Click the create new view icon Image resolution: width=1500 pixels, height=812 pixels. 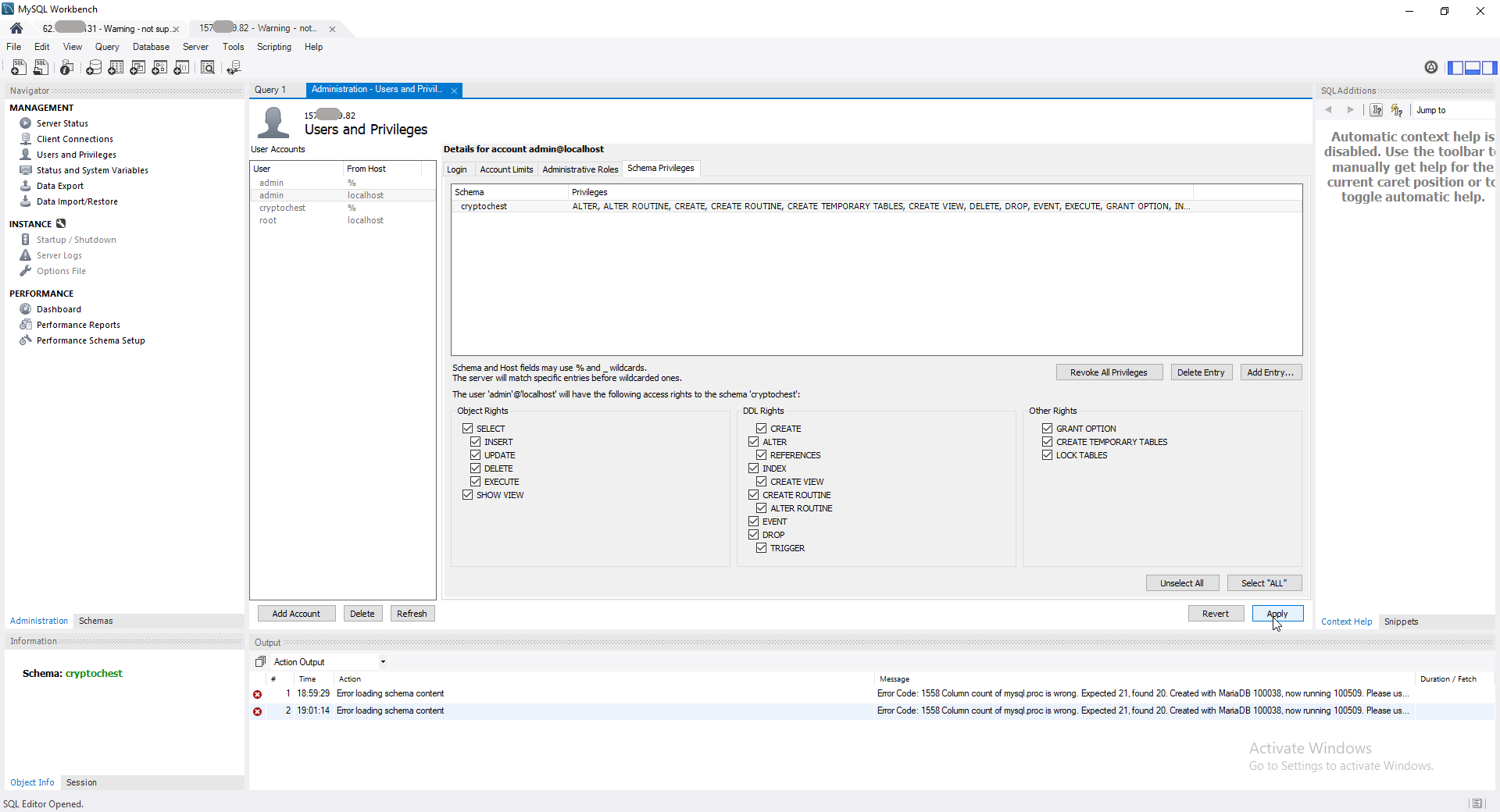[137, 68]
